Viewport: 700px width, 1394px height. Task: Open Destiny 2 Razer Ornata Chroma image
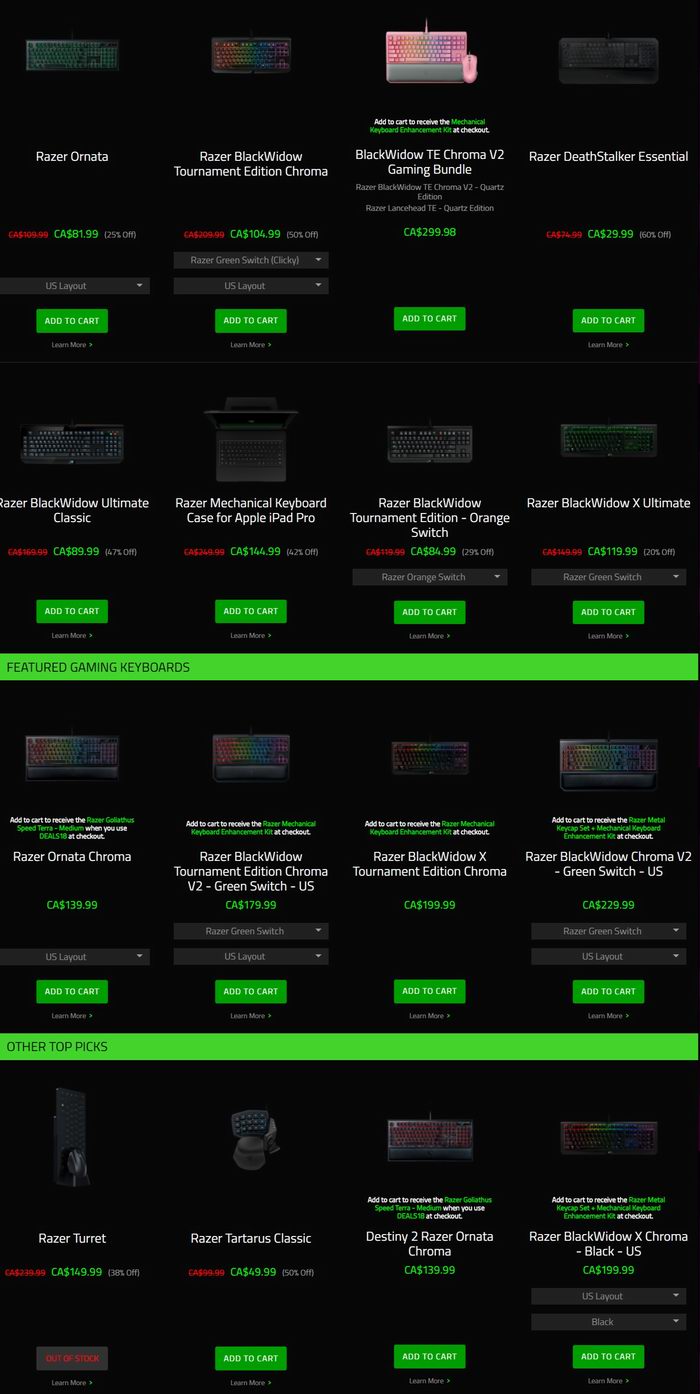pos(430,1138)
